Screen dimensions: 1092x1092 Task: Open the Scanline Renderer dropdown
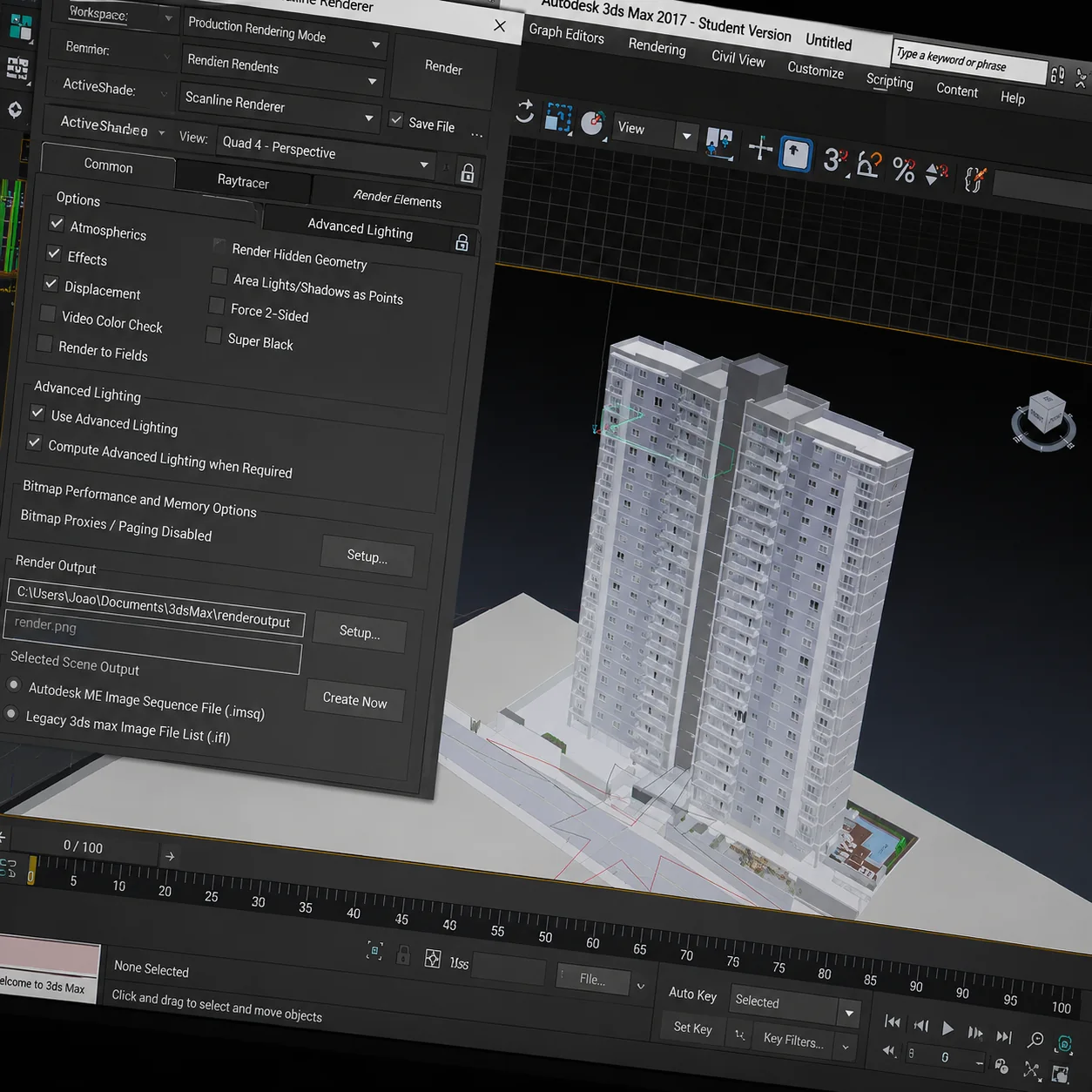[x=279, y=108]
